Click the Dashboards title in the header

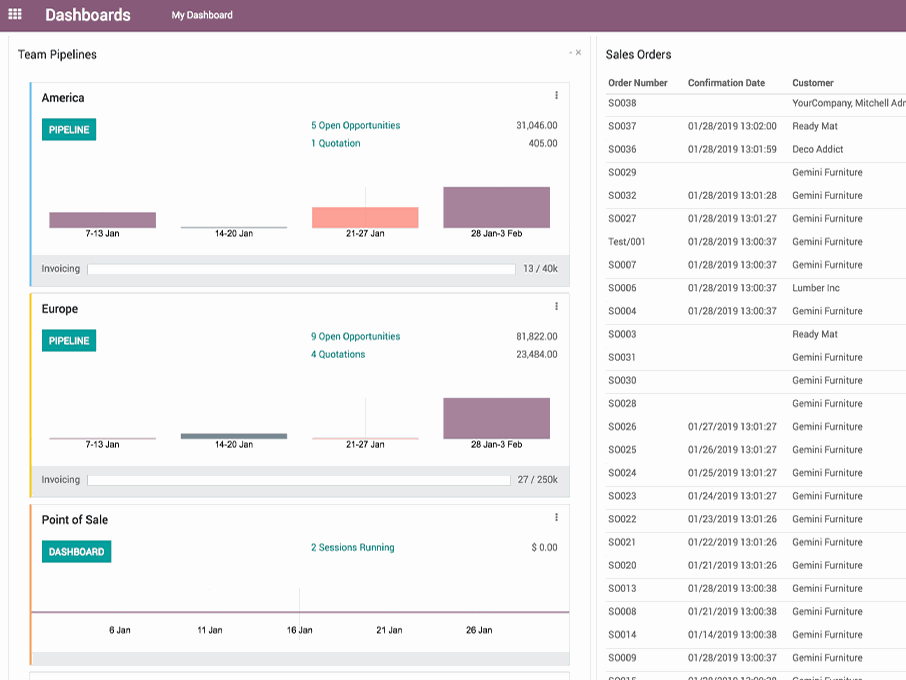(88, 15)
